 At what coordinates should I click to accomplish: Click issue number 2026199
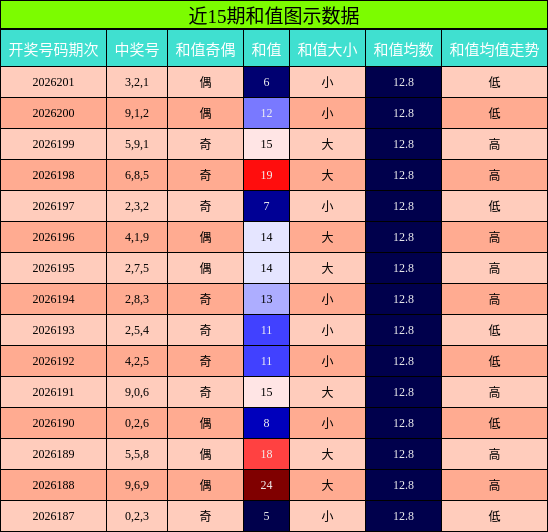[53, 144]
